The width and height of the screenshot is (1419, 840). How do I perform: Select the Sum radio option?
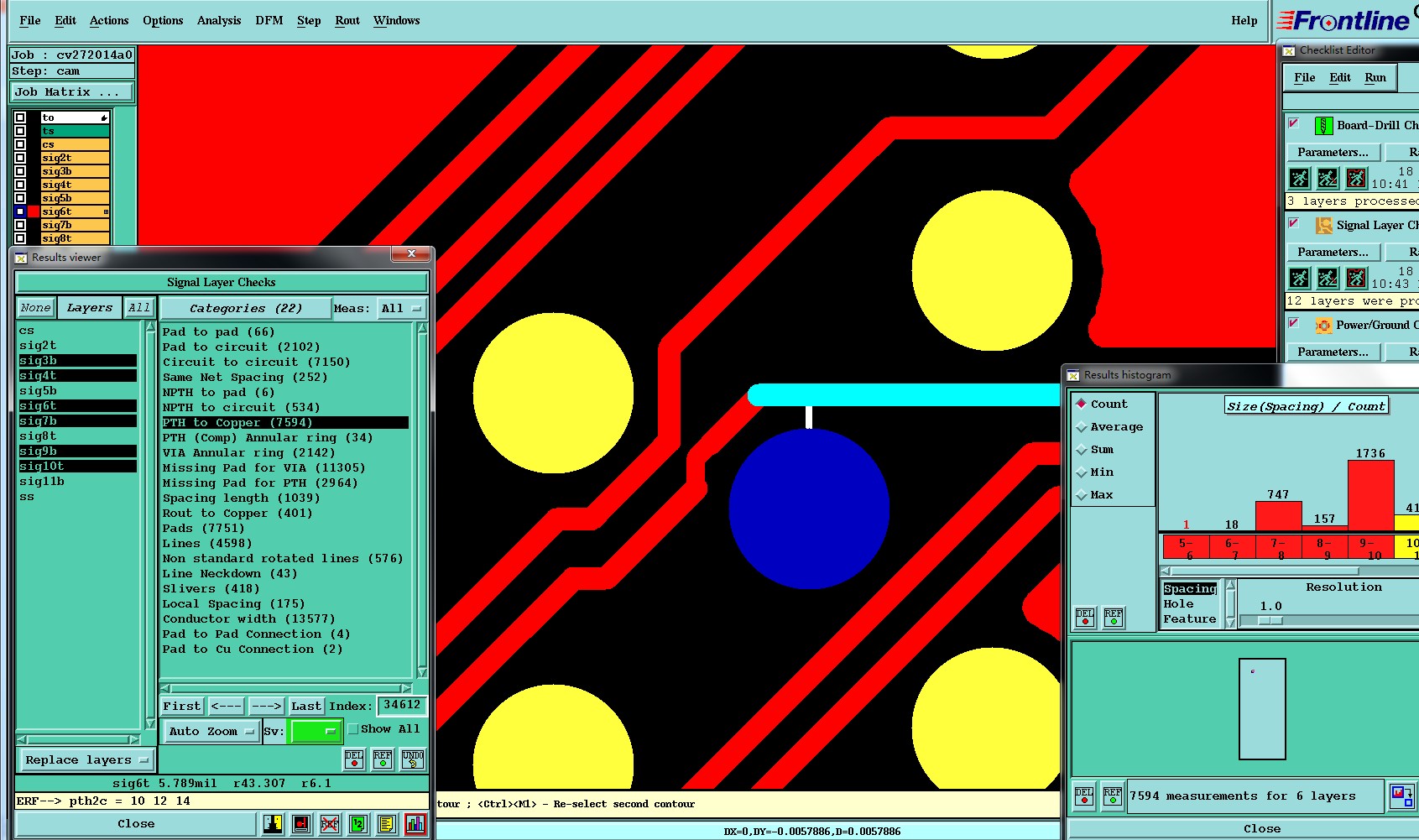(x=1082, y=449)
